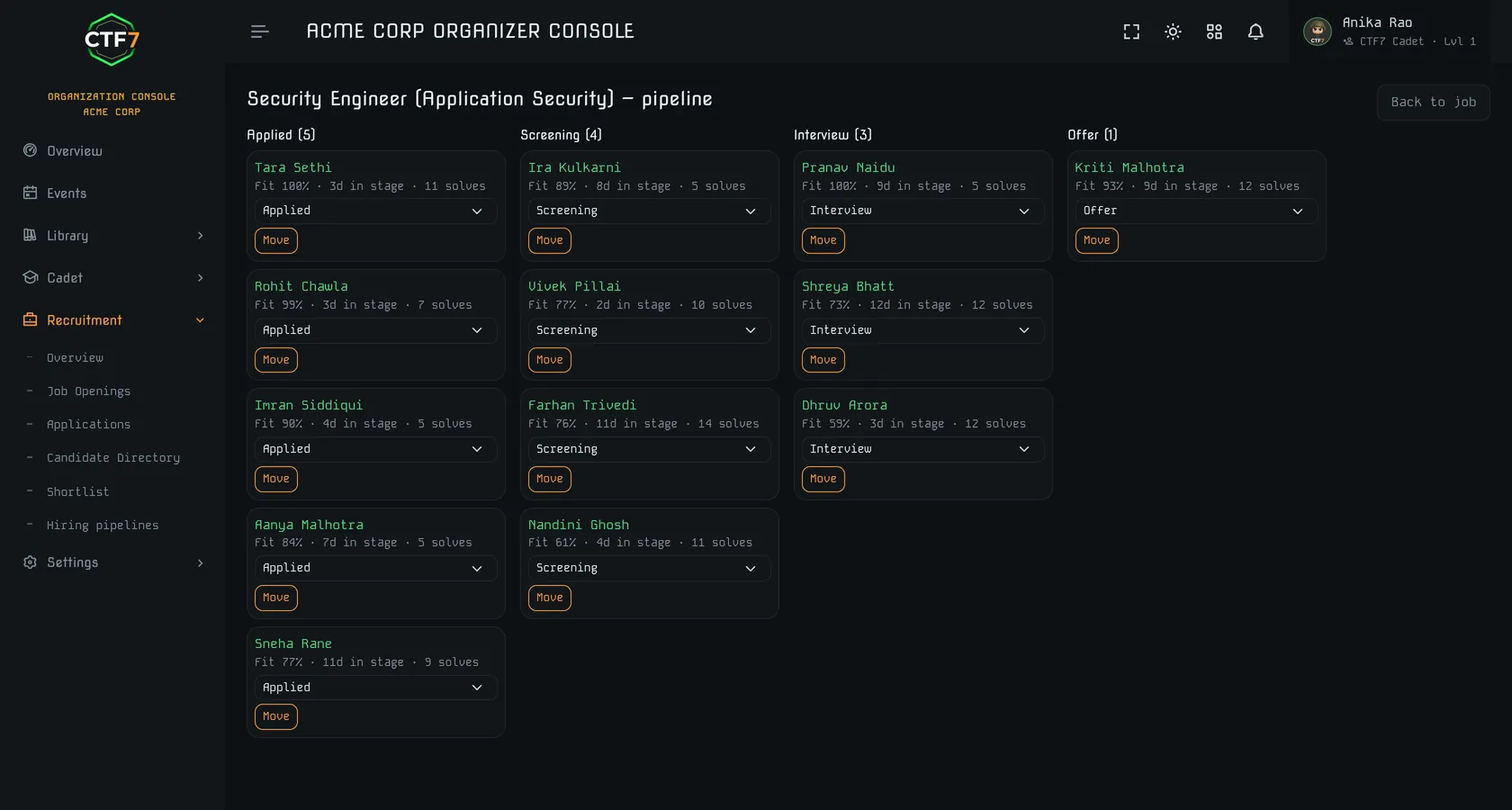Click the Settings gear icon
The height and width of the screenshot is (810, 1512).
pos(30,562)
